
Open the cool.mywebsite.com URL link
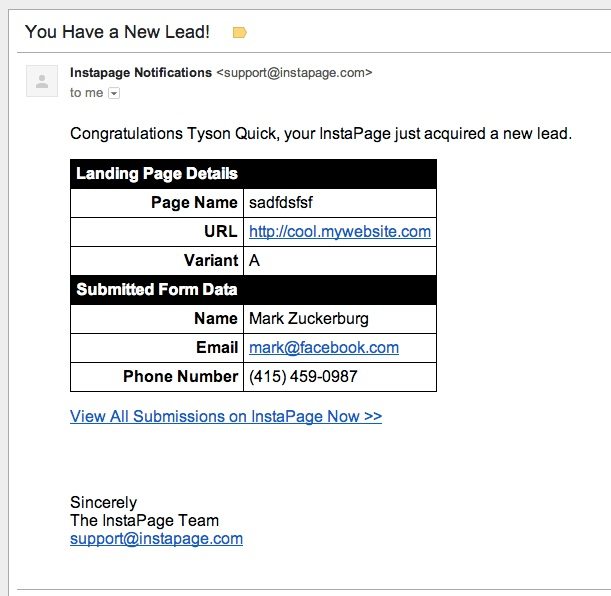[340, 231]
